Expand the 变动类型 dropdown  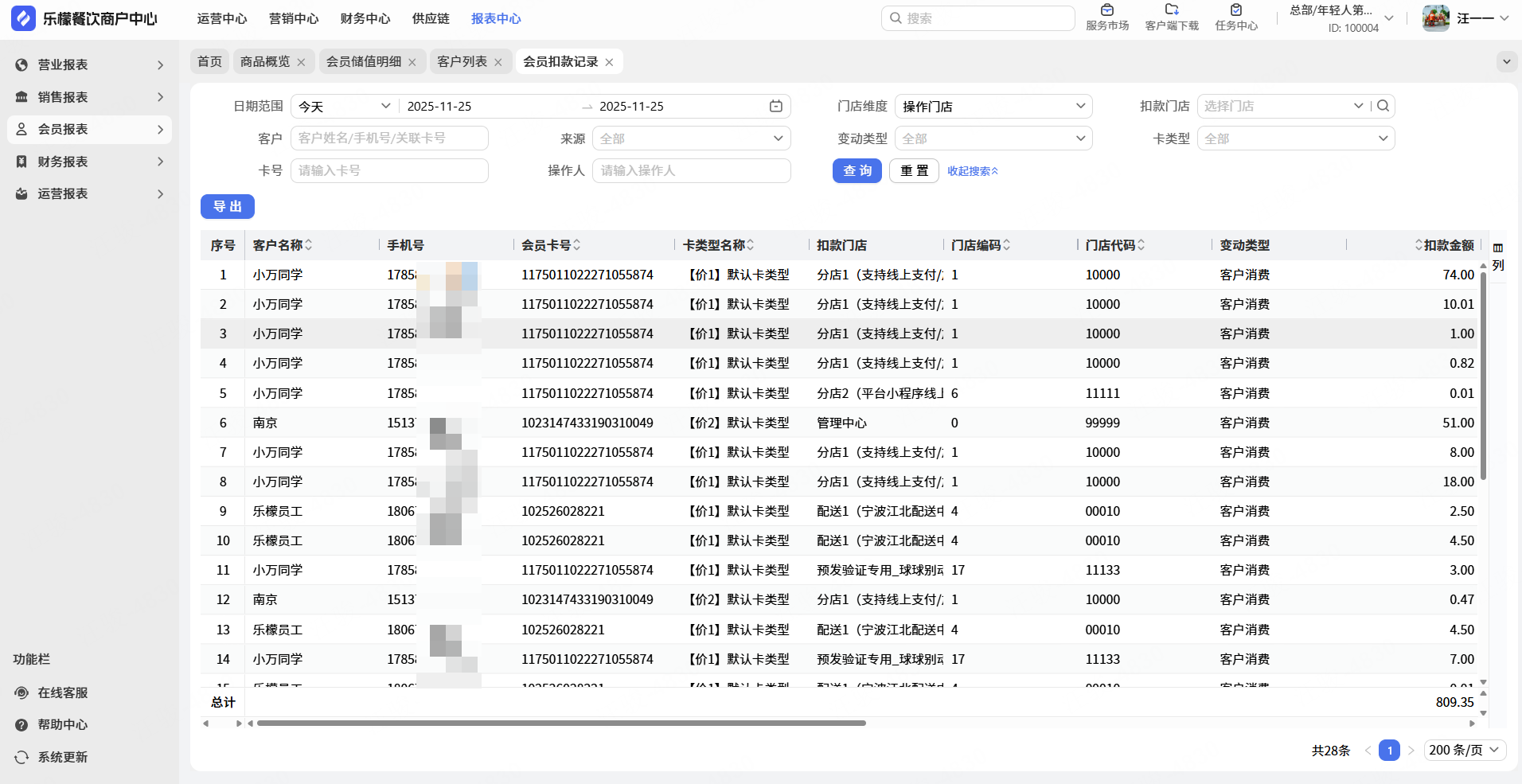click(993, 138)
